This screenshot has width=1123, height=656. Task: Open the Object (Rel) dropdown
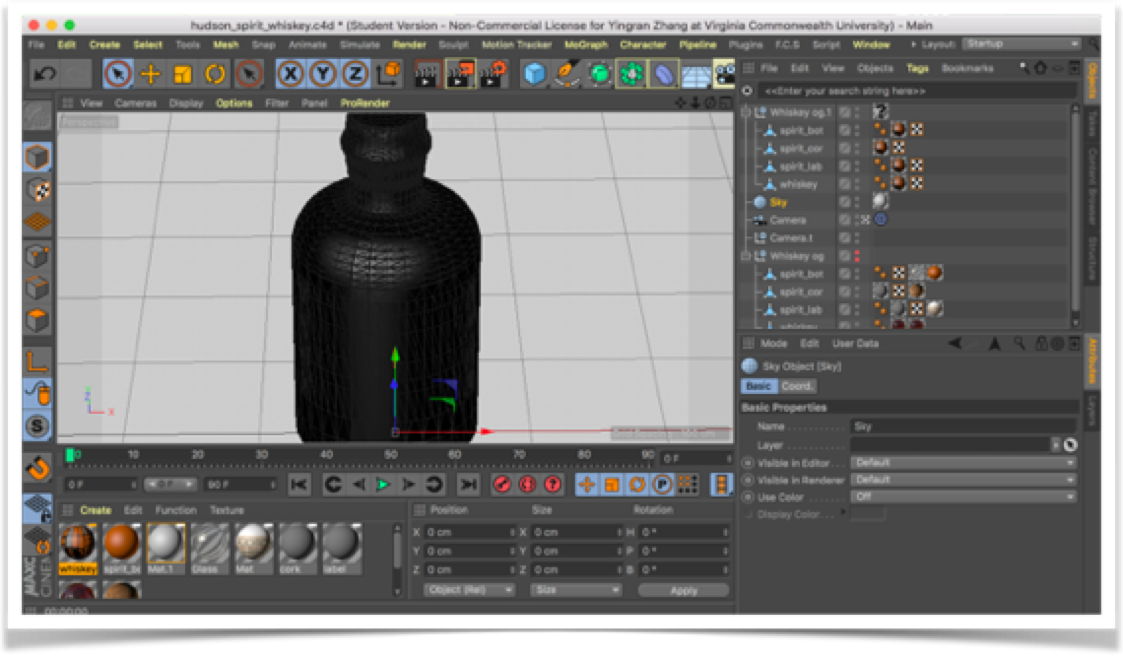click(469, 590)
